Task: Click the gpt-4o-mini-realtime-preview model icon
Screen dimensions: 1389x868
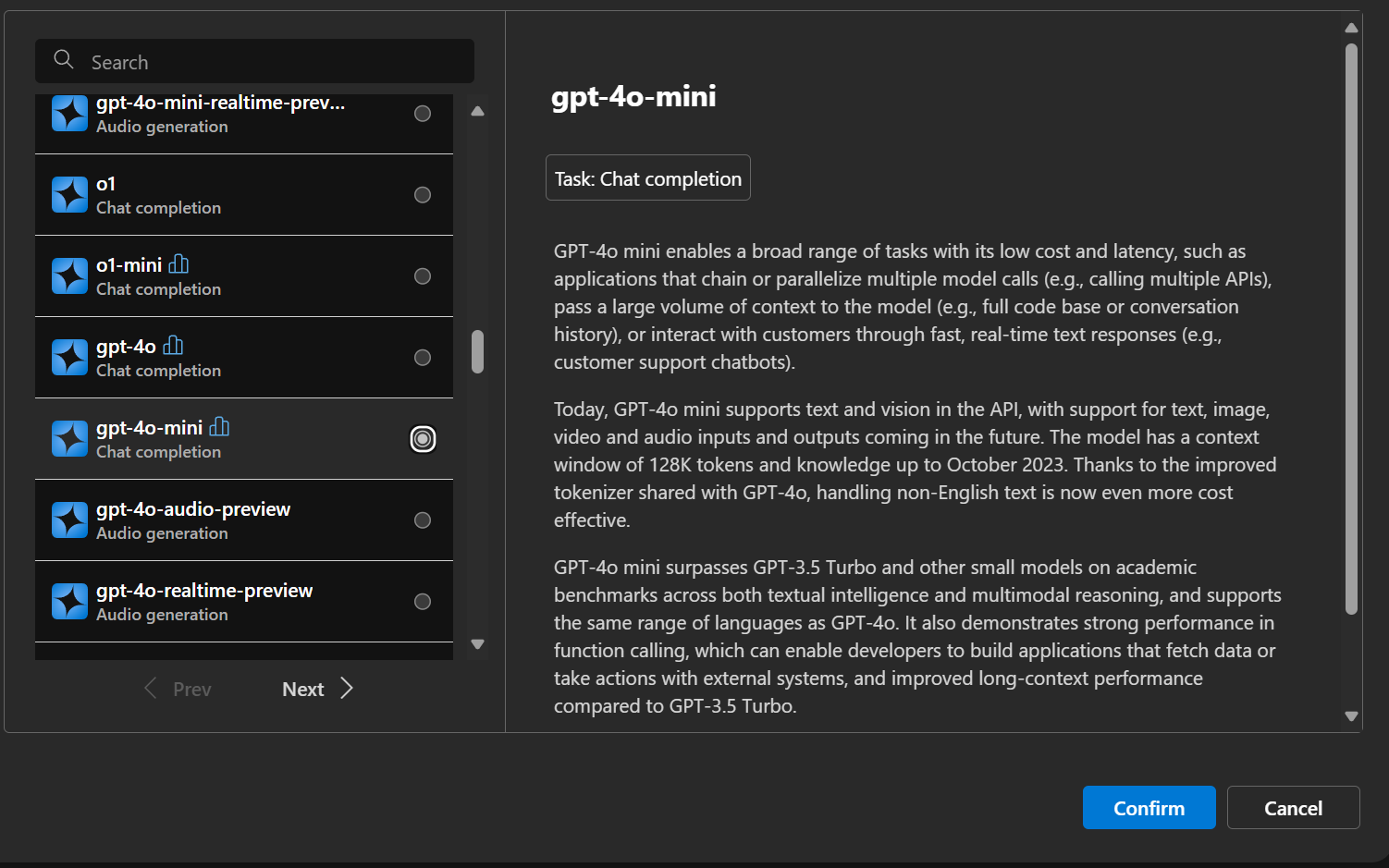Action: [x=69, y=114]
